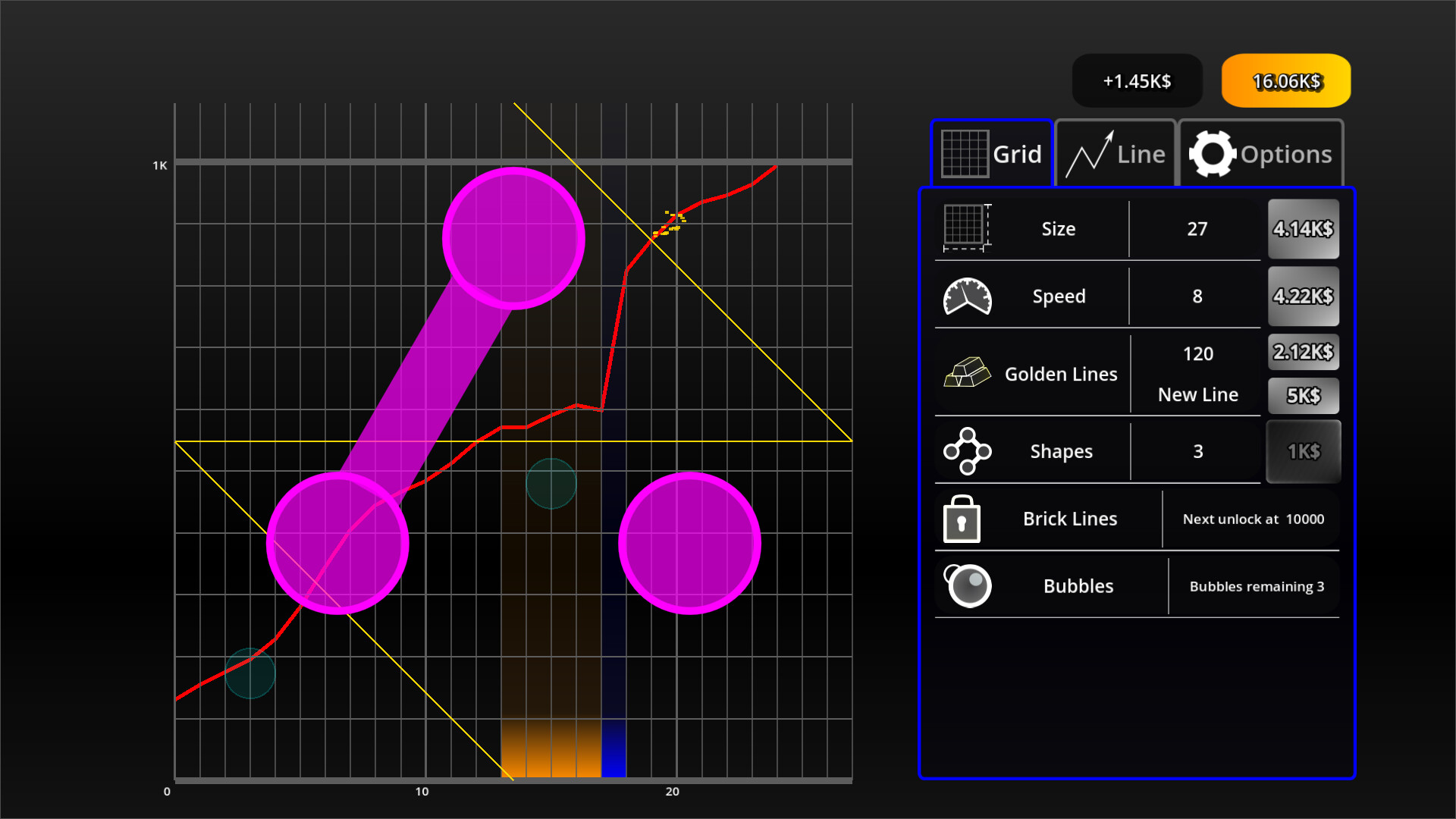Buy a Shape for 1K$
The height and width of the screenshot is (819, 1456).
tap(1303, 450)
